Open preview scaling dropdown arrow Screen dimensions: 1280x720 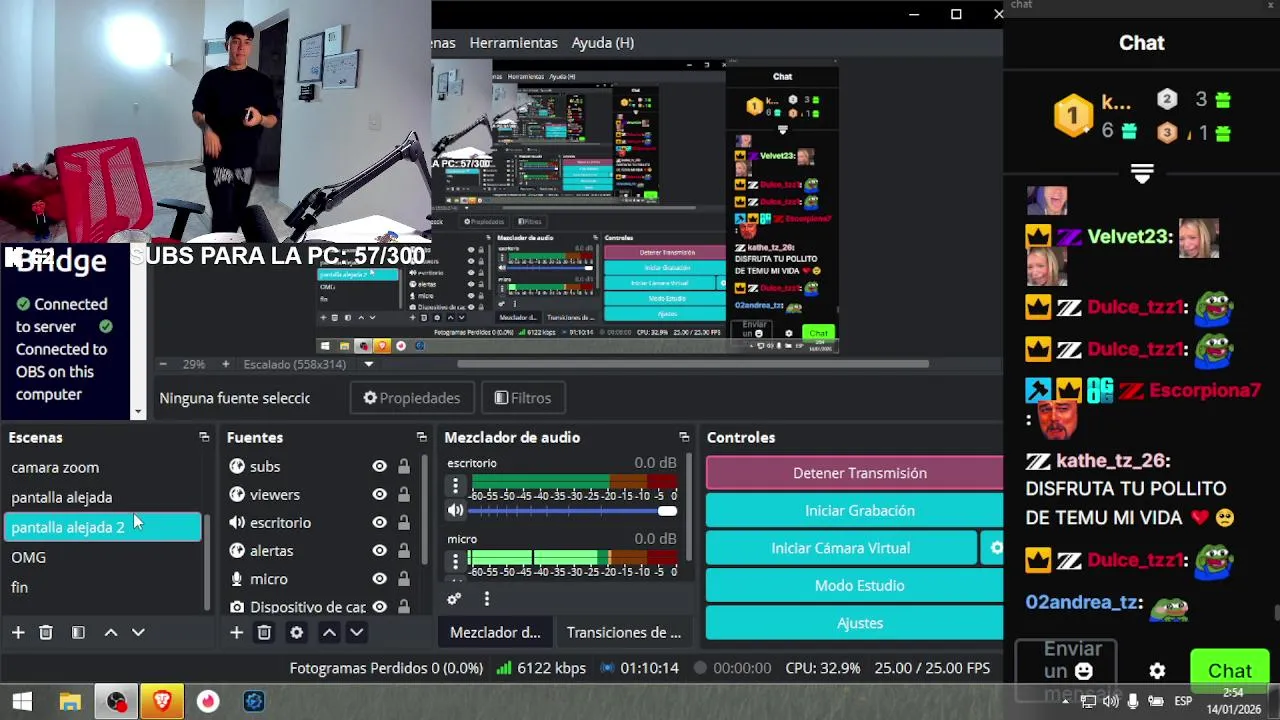[x=369, y=364]
